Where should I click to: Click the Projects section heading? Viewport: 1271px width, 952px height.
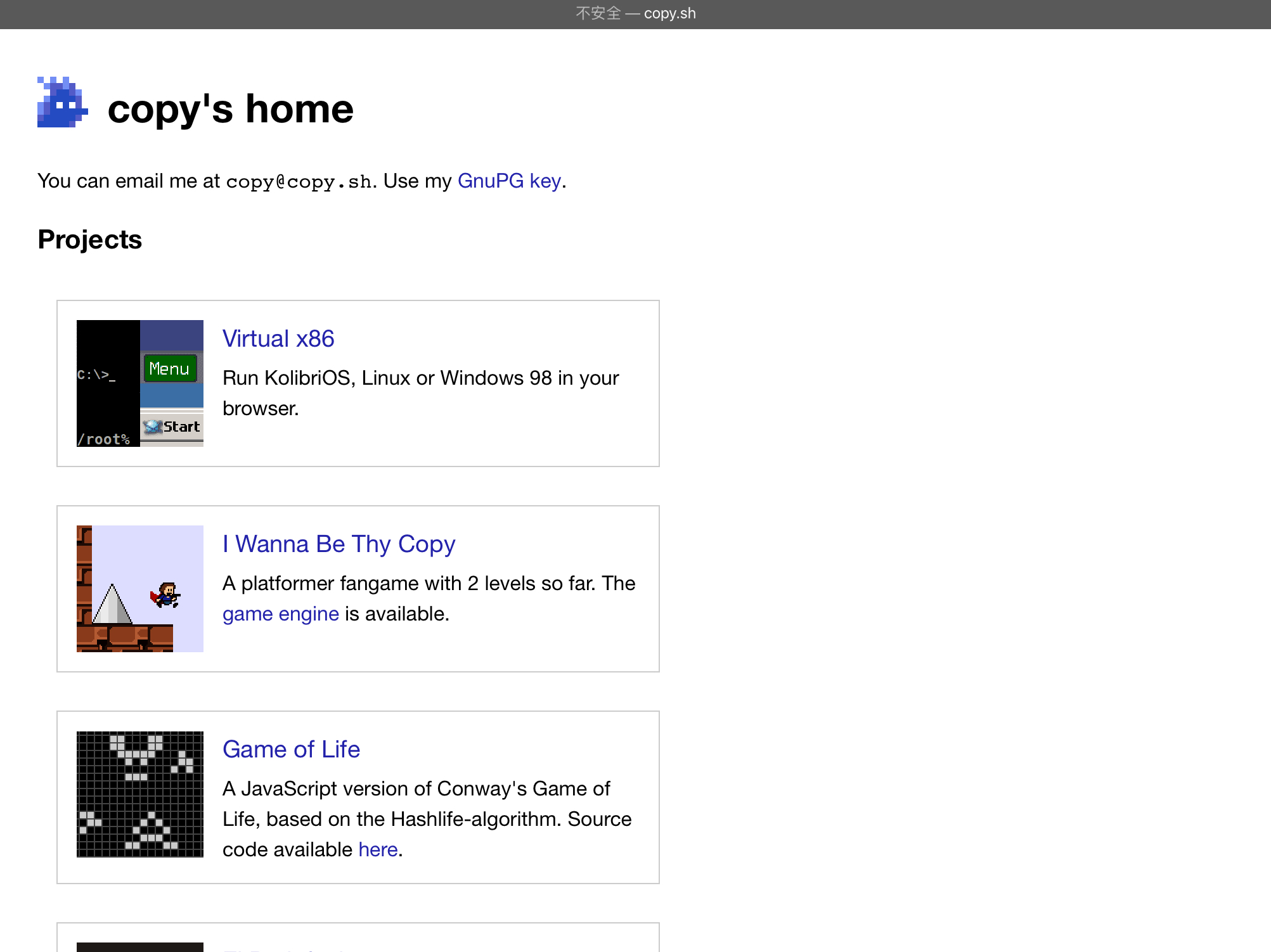(90, 240)
